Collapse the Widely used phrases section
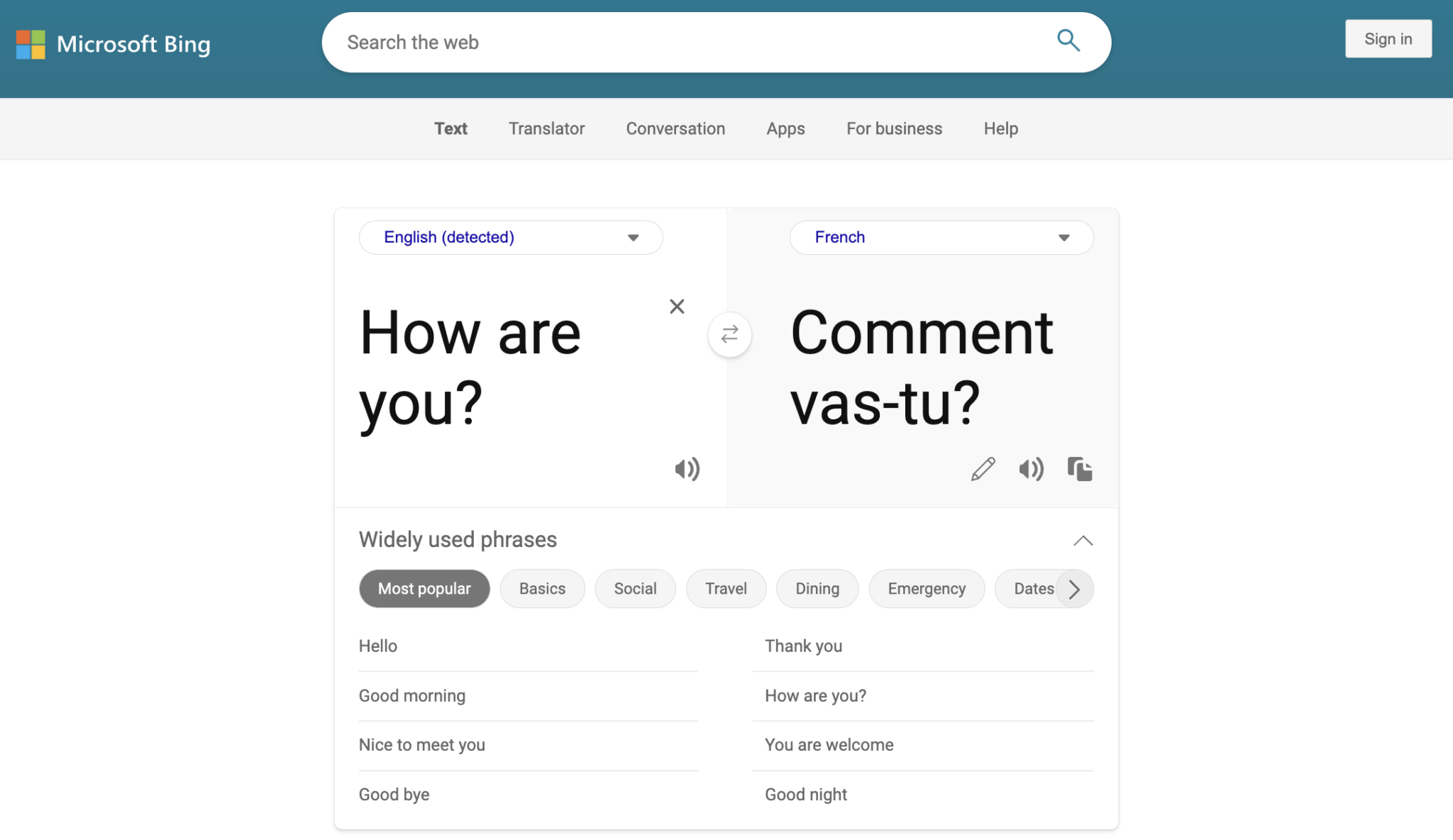 (x=1082, y=541)
